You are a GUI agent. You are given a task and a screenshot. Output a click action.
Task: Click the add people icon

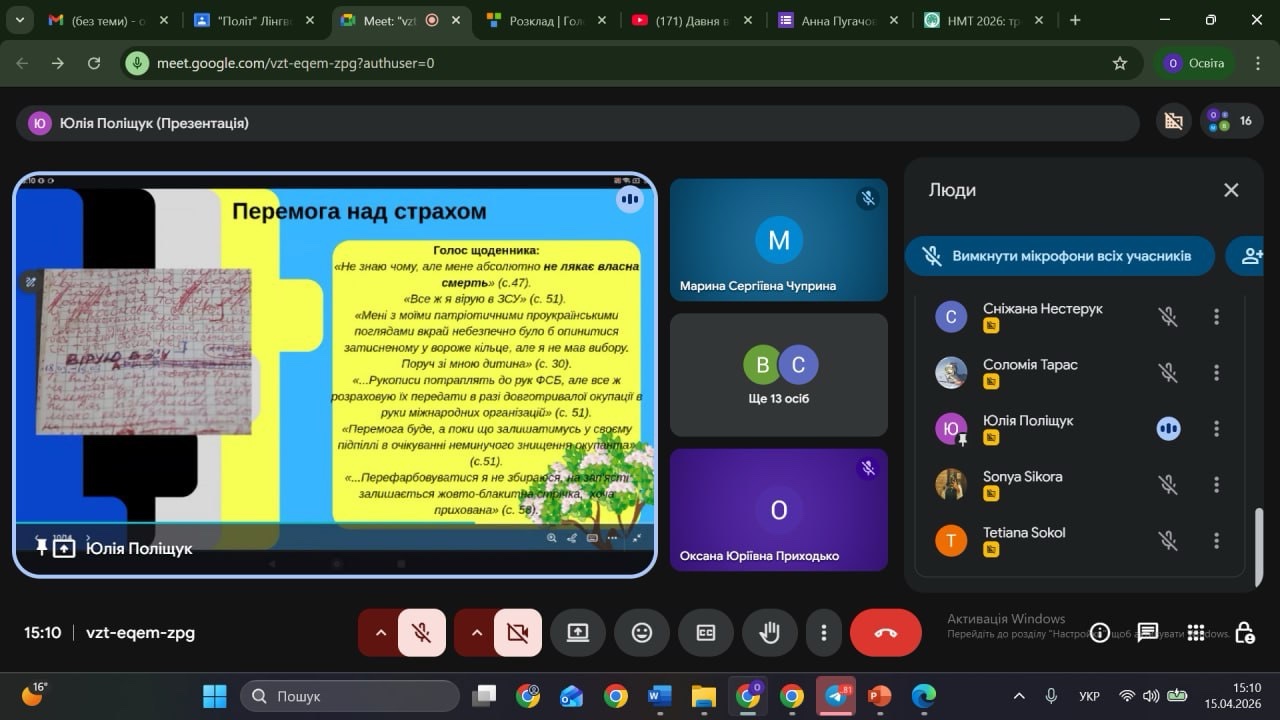coord(1251,256)
